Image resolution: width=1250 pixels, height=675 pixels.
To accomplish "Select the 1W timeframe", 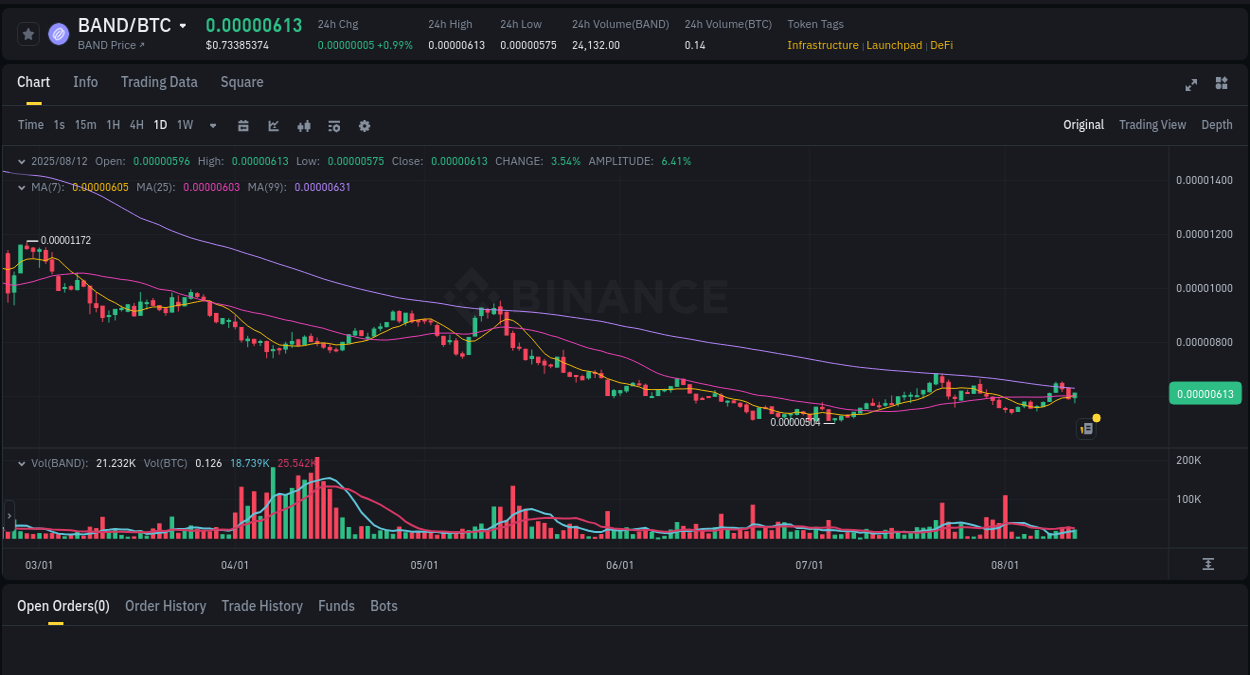I will pos(184,125).
